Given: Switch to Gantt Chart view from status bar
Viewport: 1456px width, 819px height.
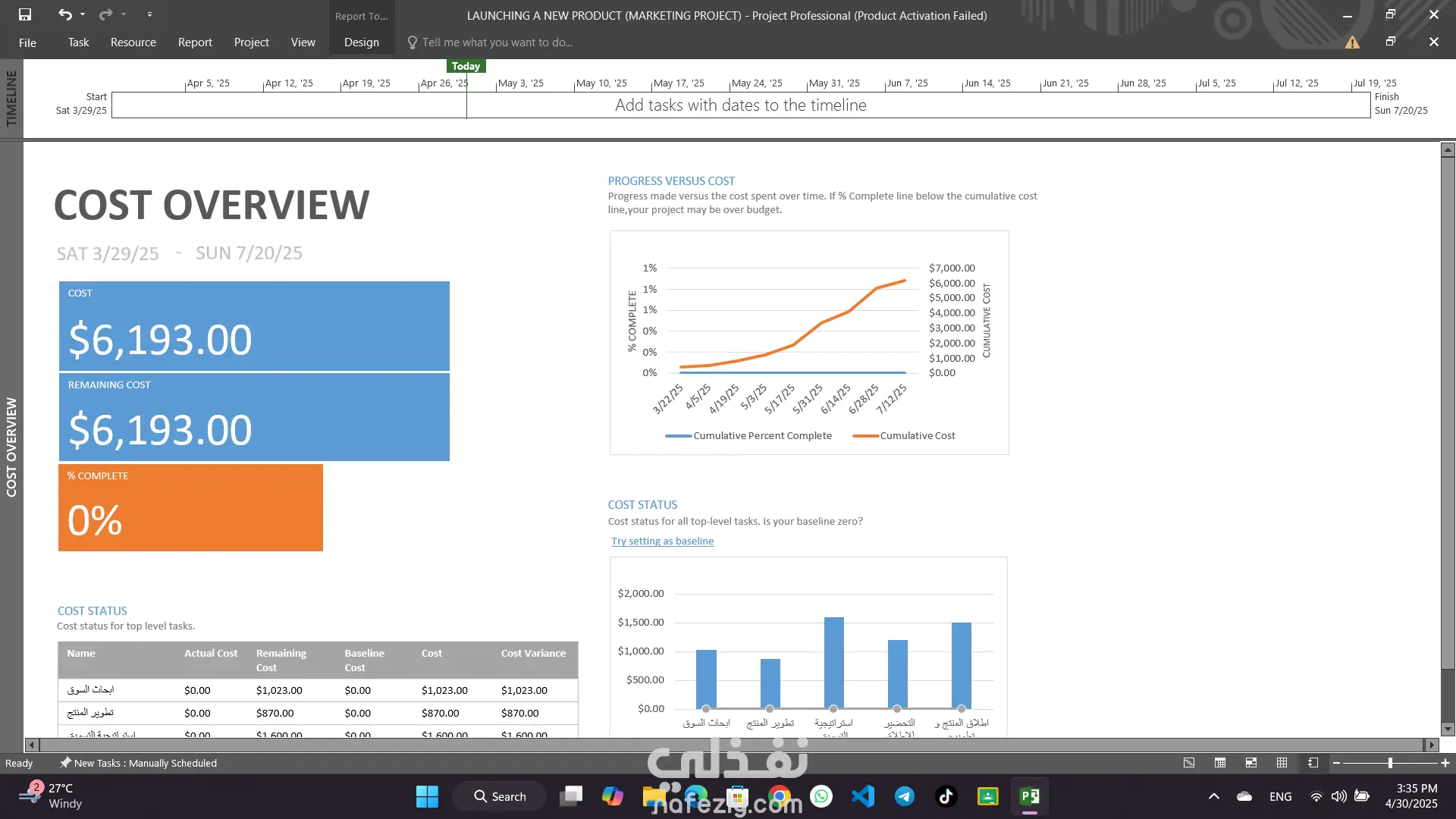Looking at the screenshot, I should click(x=1189, y=763).
